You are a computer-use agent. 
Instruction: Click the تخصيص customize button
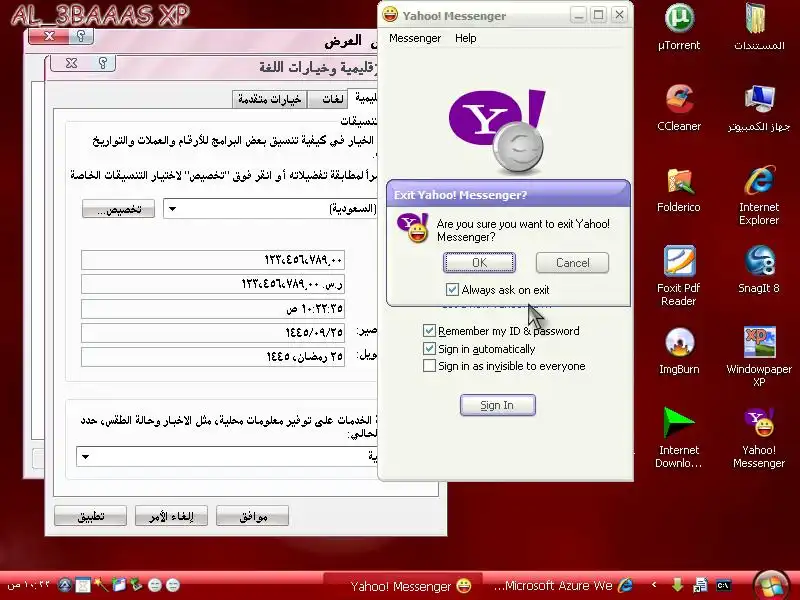click(118, 209)
